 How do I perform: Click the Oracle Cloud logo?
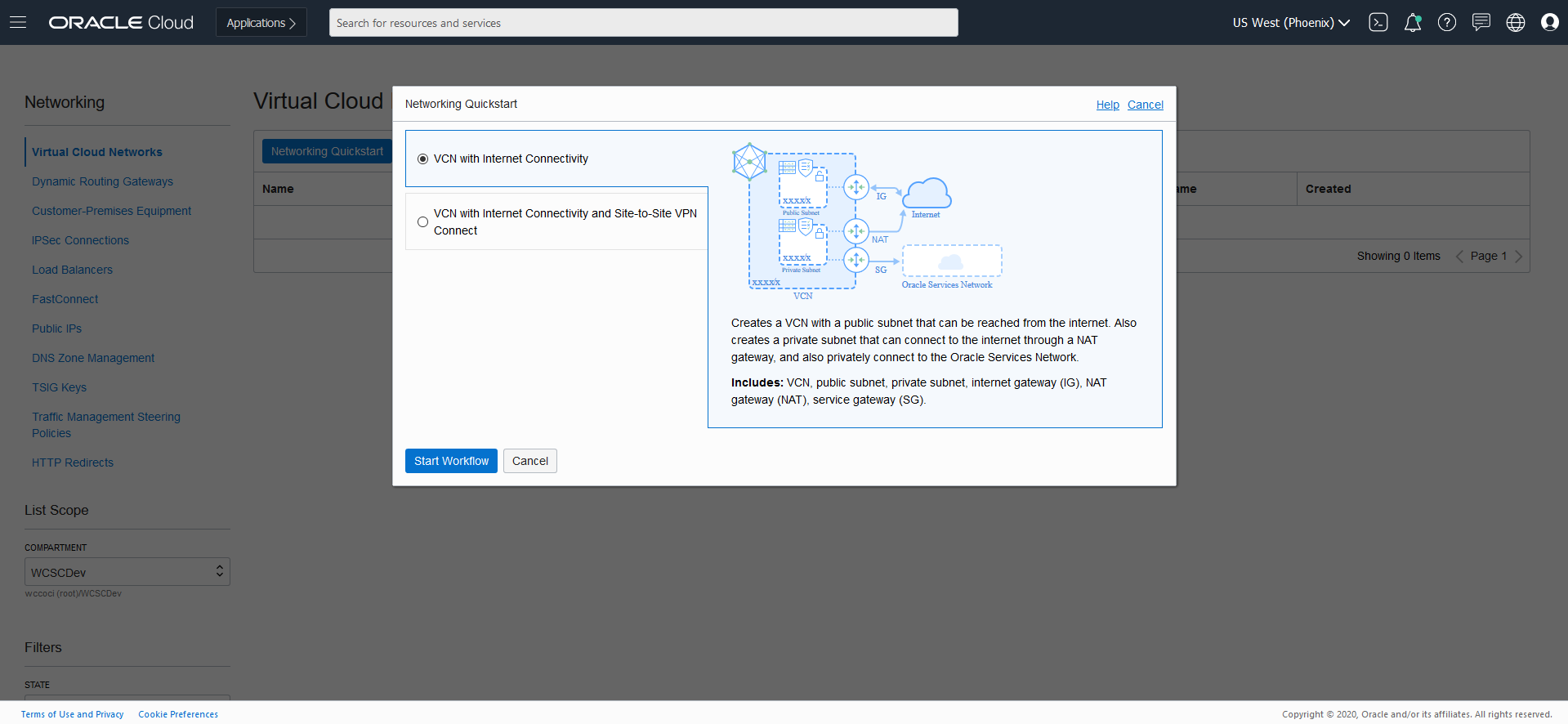(x=121, y=22)
